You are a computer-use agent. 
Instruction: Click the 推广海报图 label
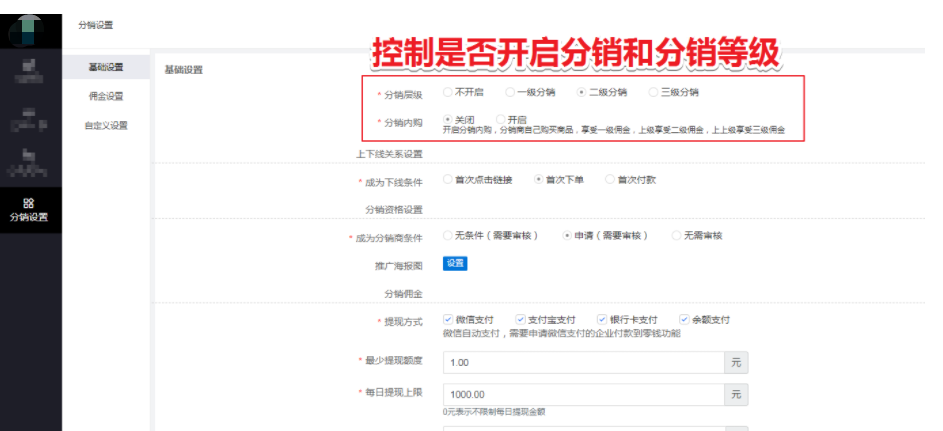399,266
